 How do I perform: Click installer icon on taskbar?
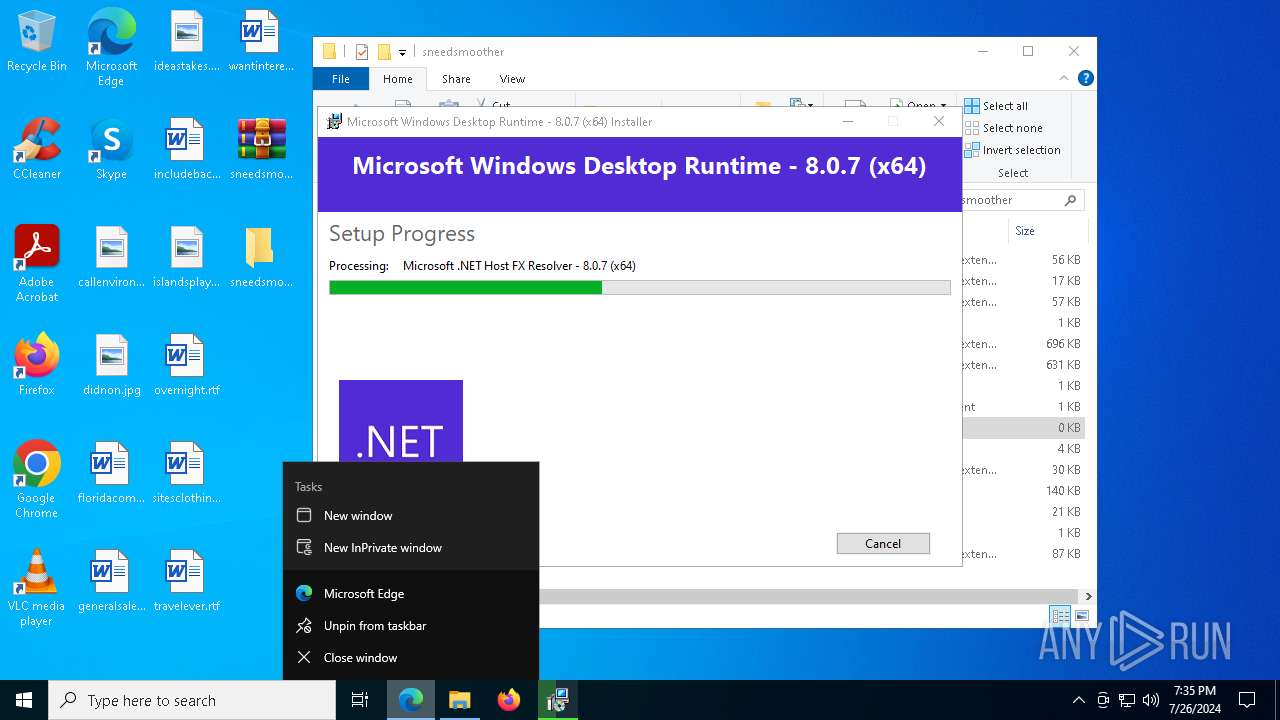coord(557,700)
